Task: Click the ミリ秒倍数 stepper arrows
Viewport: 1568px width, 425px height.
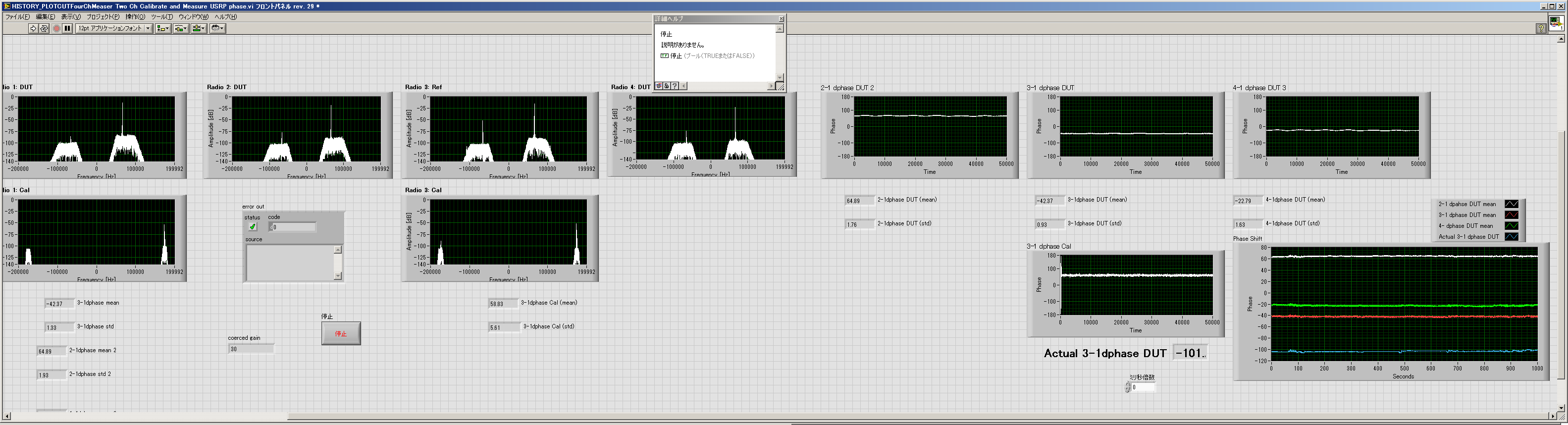Action: (x=1127, y=387)
